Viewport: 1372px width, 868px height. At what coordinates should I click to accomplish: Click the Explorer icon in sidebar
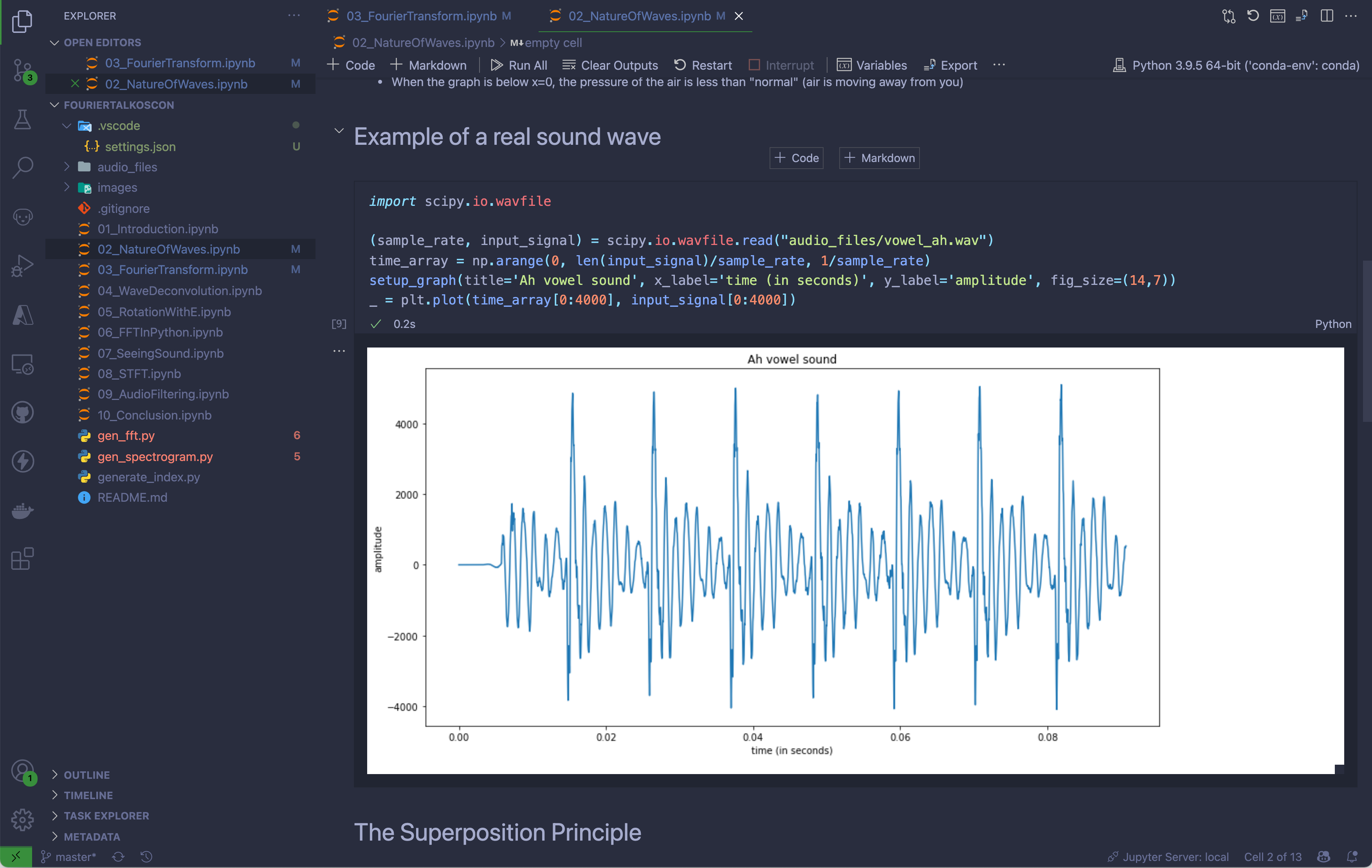22,22
